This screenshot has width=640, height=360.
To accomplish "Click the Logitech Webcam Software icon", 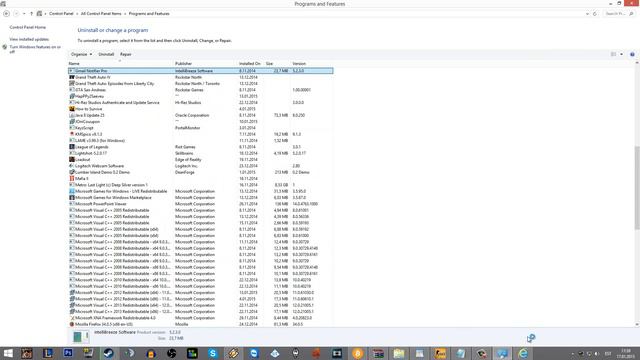I will (72, 166).
